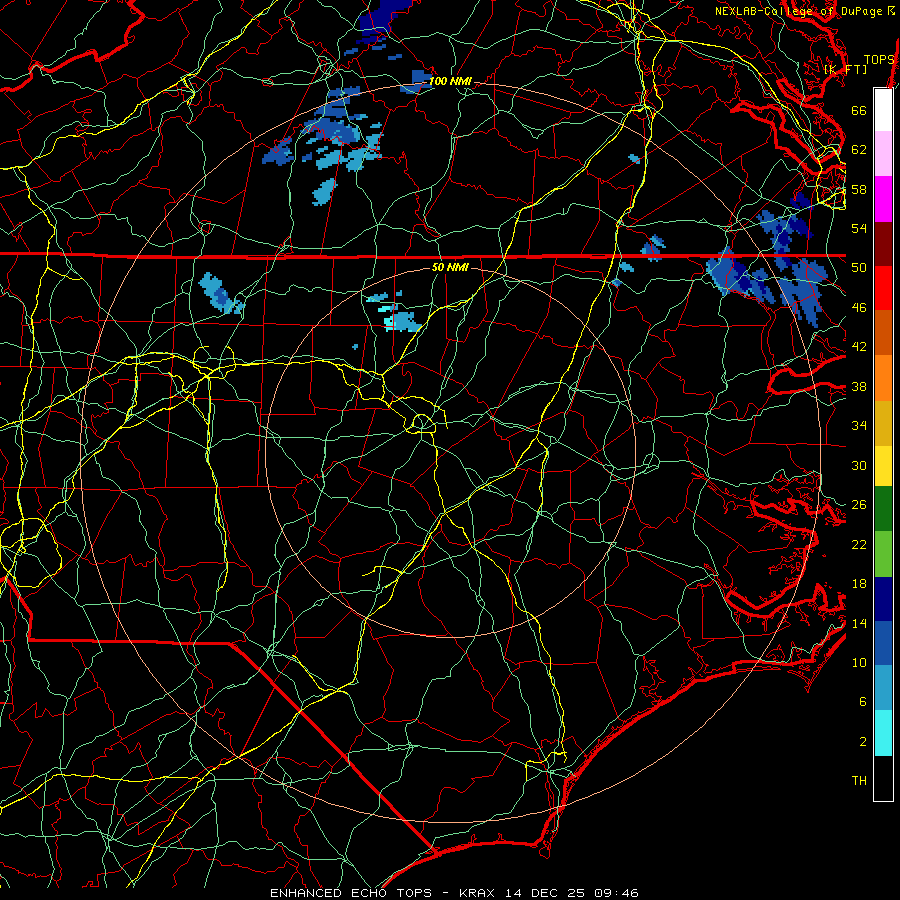The height and width of the screenshot is (900, 900).
Task: Click the "62" legend value
Action: click(859, 150)
